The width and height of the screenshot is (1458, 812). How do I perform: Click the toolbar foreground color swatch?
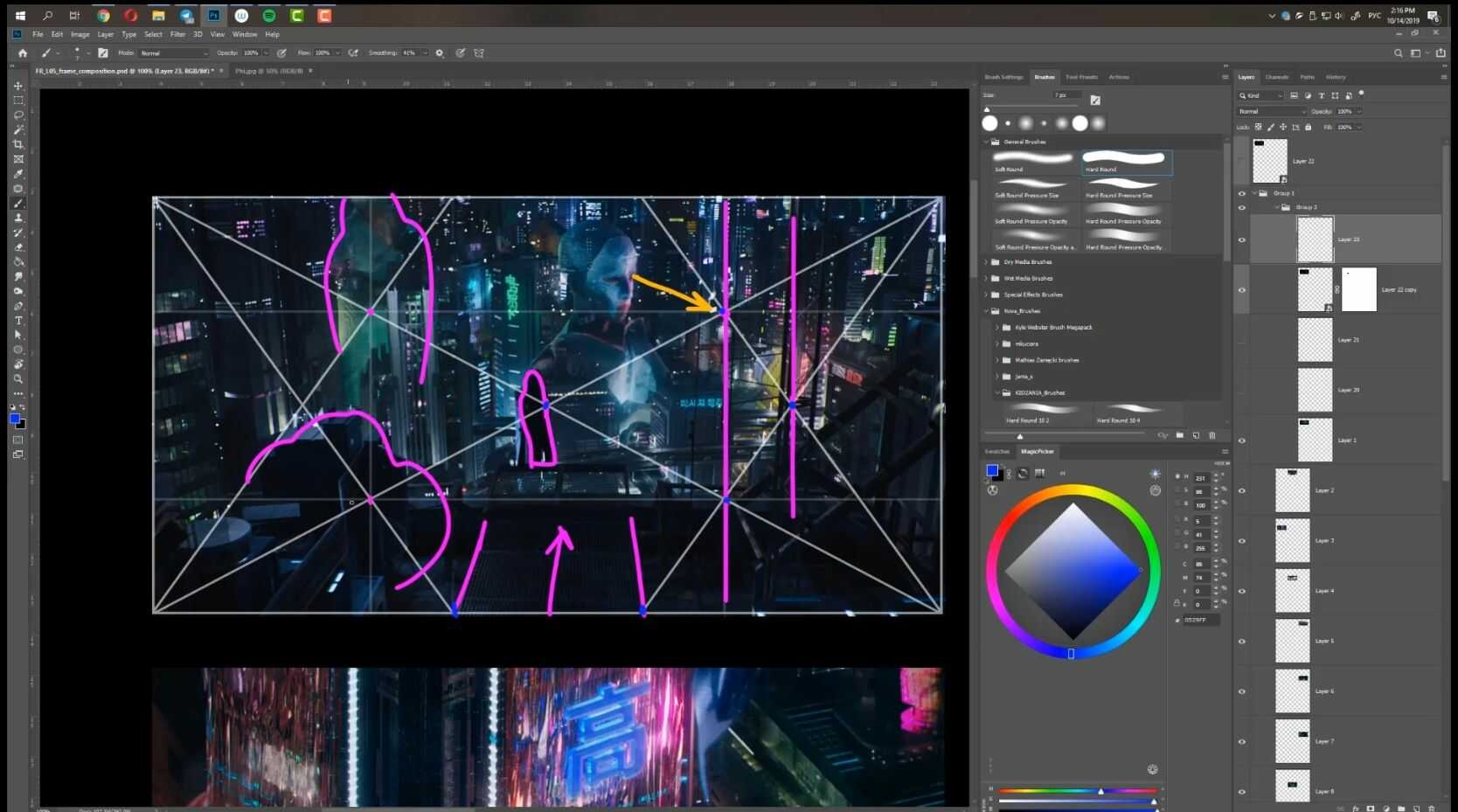(15, 420)
